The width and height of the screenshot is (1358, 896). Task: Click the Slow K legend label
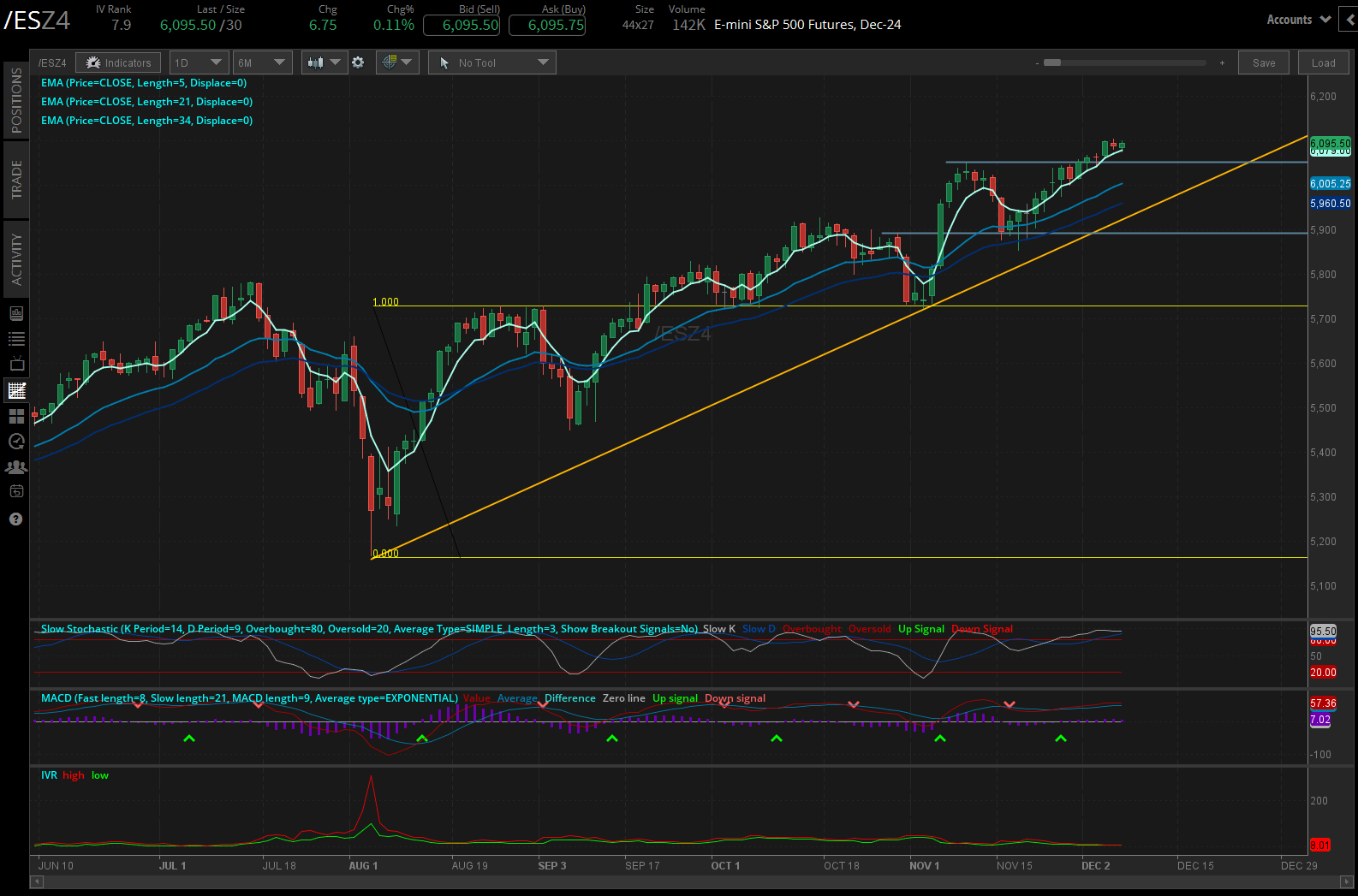point(719,629)
